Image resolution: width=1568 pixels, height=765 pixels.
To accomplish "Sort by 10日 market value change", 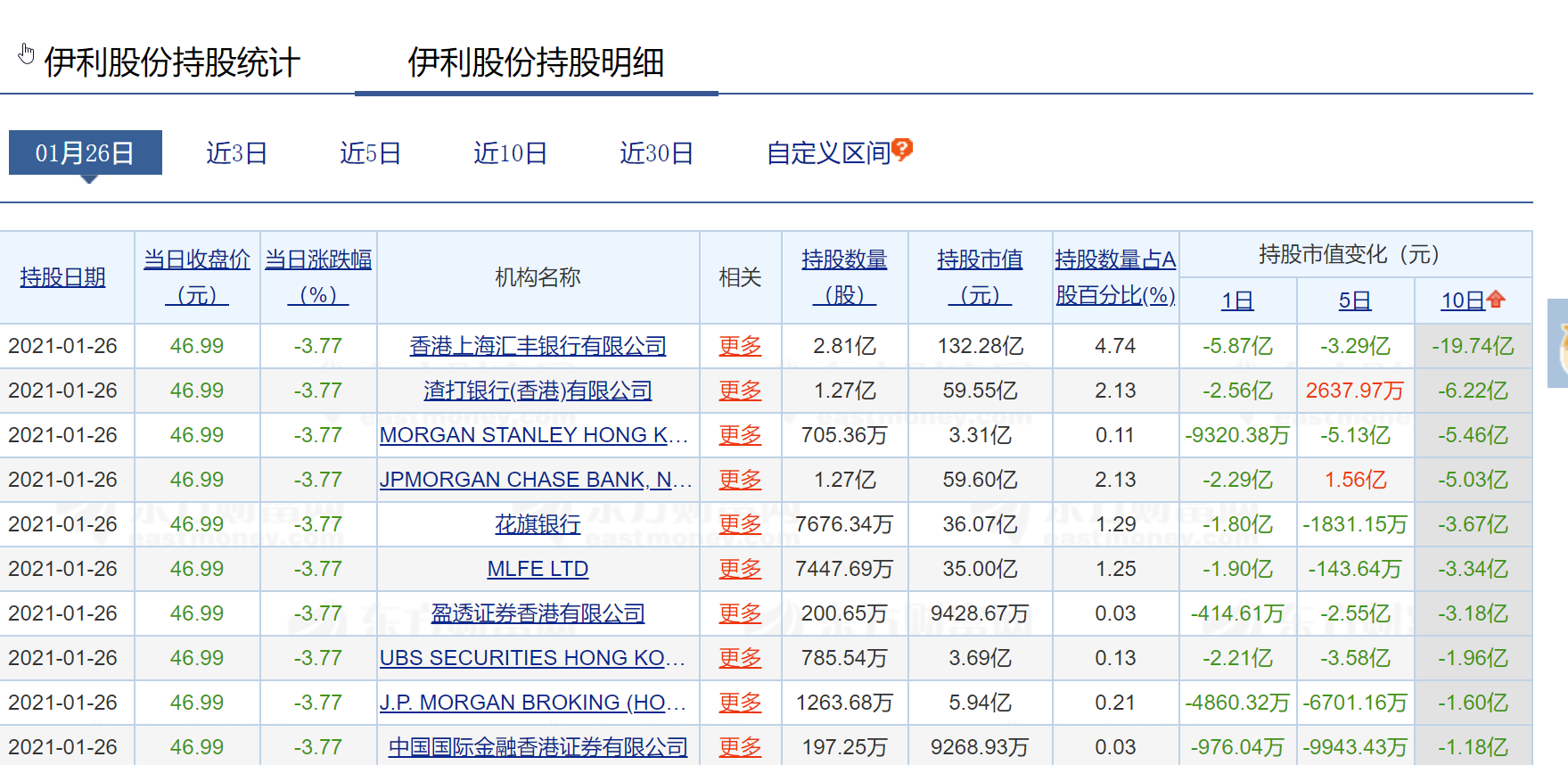I will pos(1463,300).
